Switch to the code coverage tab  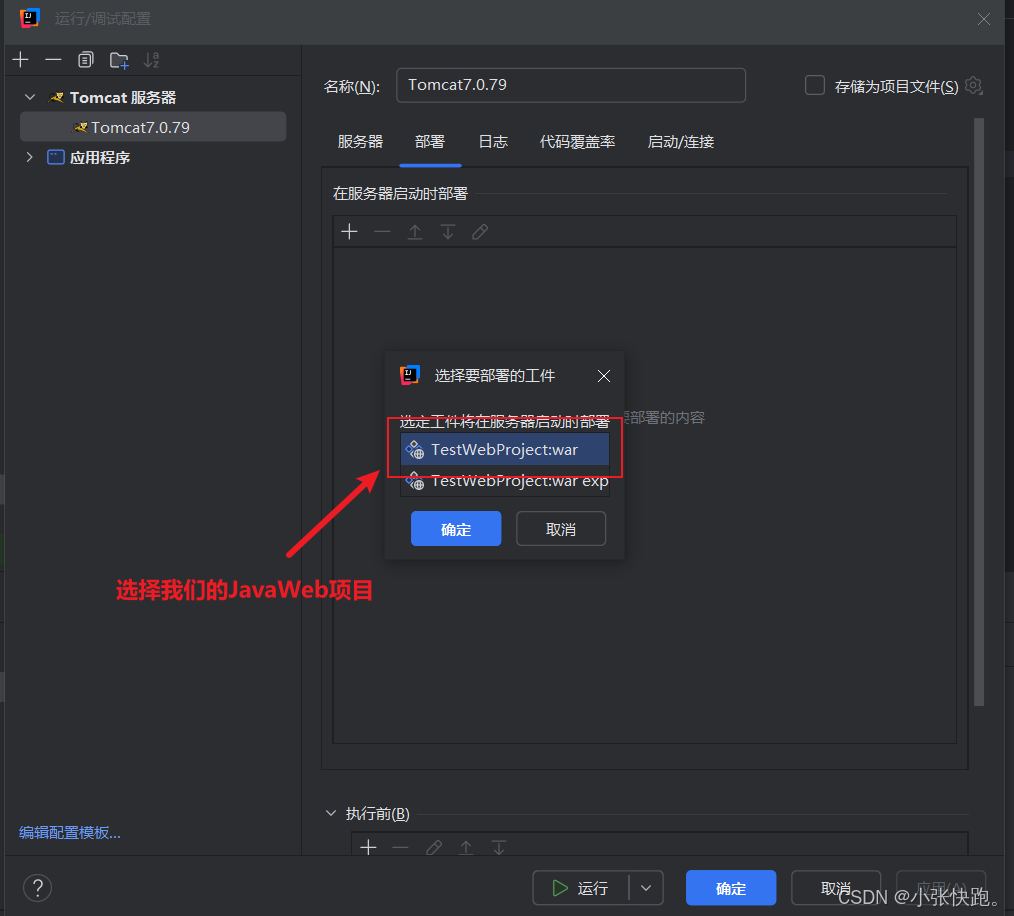577,142
